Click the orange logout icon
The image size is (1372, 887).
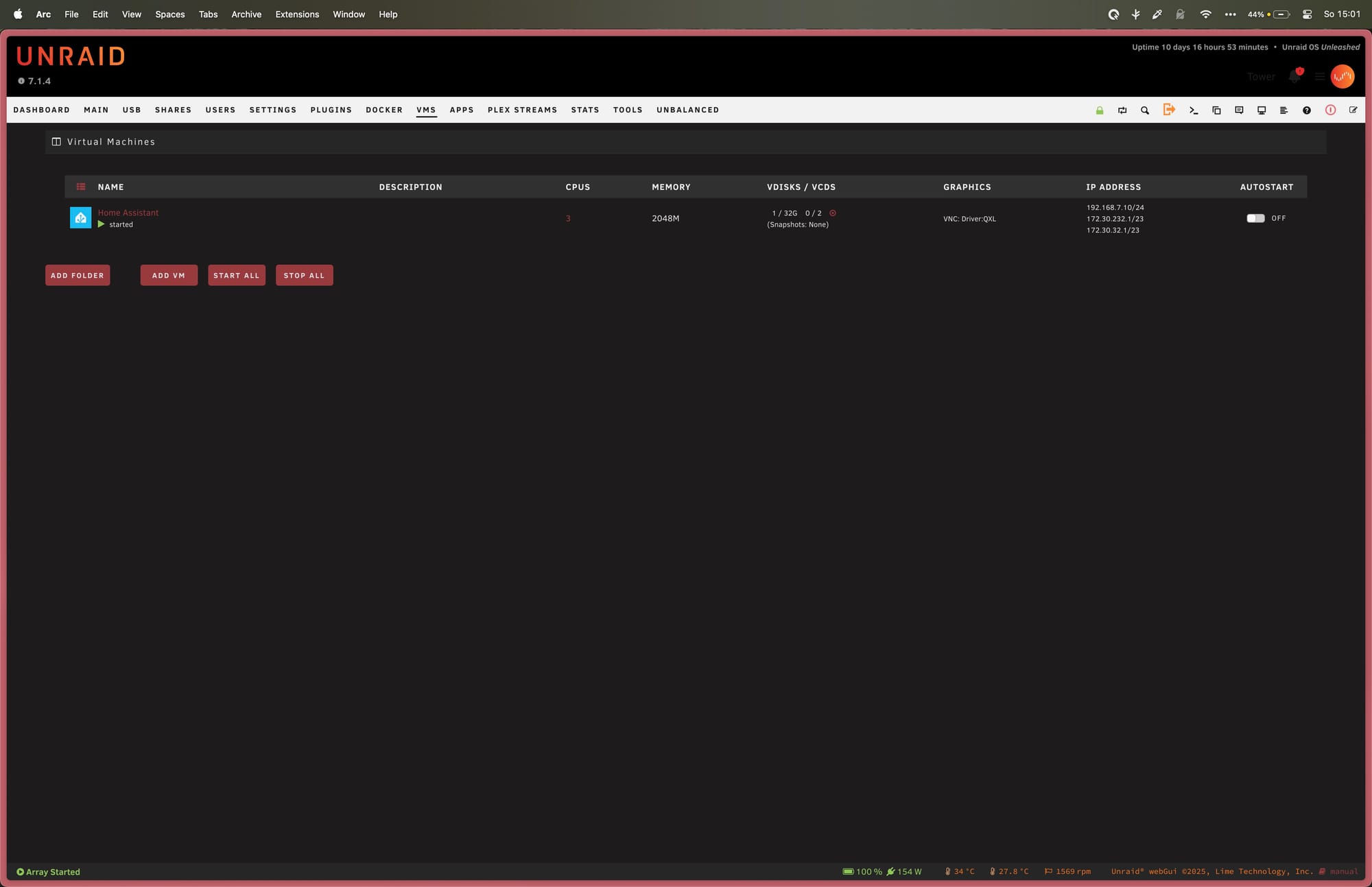[x=1169, y=110]
